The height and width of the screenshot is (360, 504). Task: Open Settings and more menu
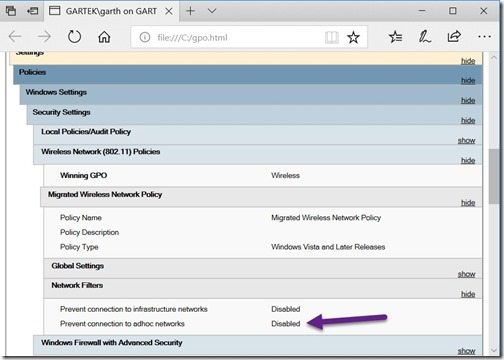[x=484, y=37]
